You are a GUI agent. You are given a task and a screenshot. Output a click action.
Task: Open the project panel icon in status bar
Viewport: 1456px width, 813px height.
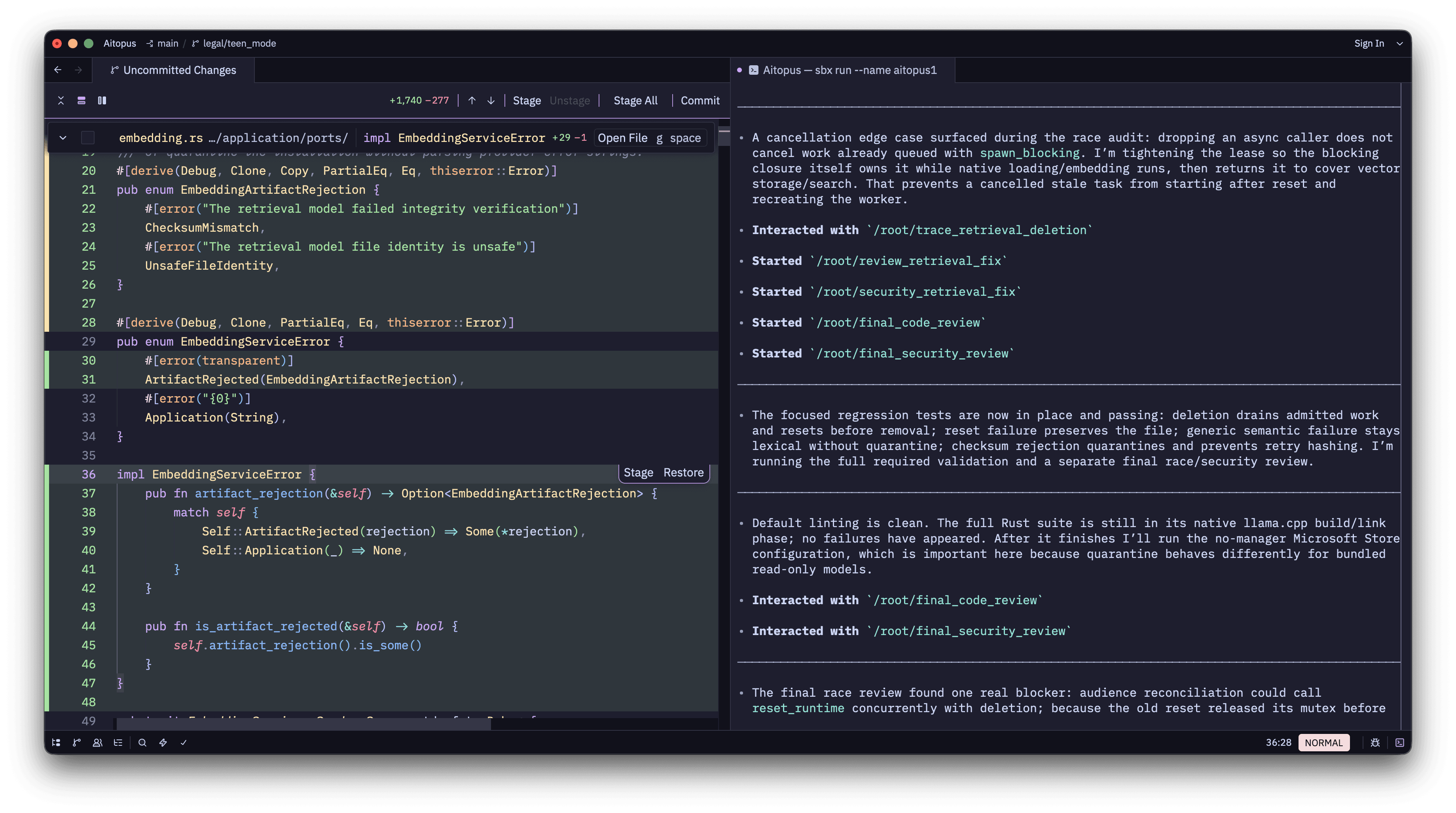[x=56, y=742]
